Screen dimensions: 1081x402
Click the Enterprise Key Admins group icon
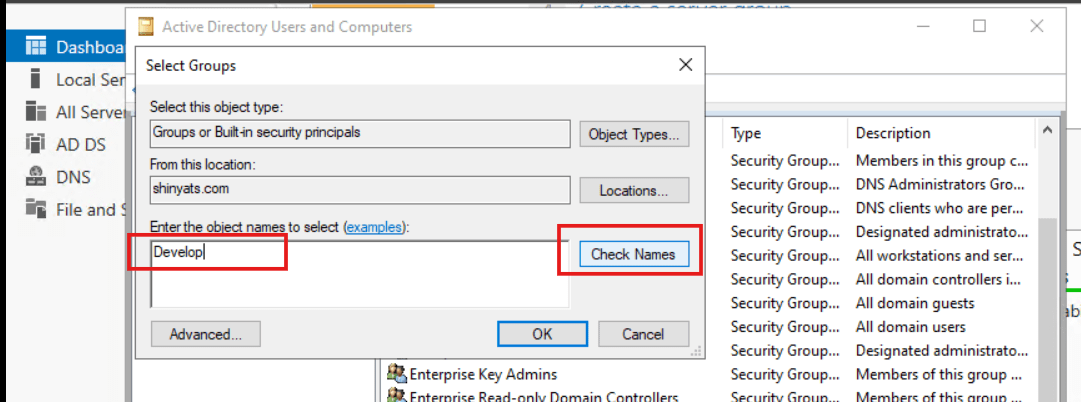click(x=396, y=373)
